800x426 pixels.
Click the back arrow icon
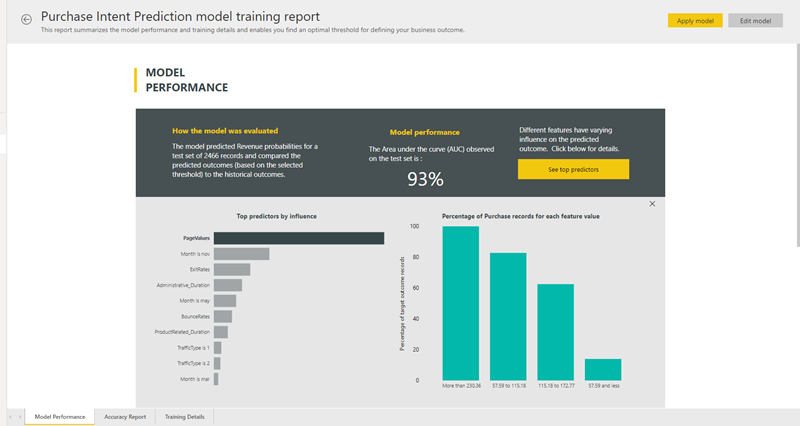pyautogui.click(x=26, y=19)
